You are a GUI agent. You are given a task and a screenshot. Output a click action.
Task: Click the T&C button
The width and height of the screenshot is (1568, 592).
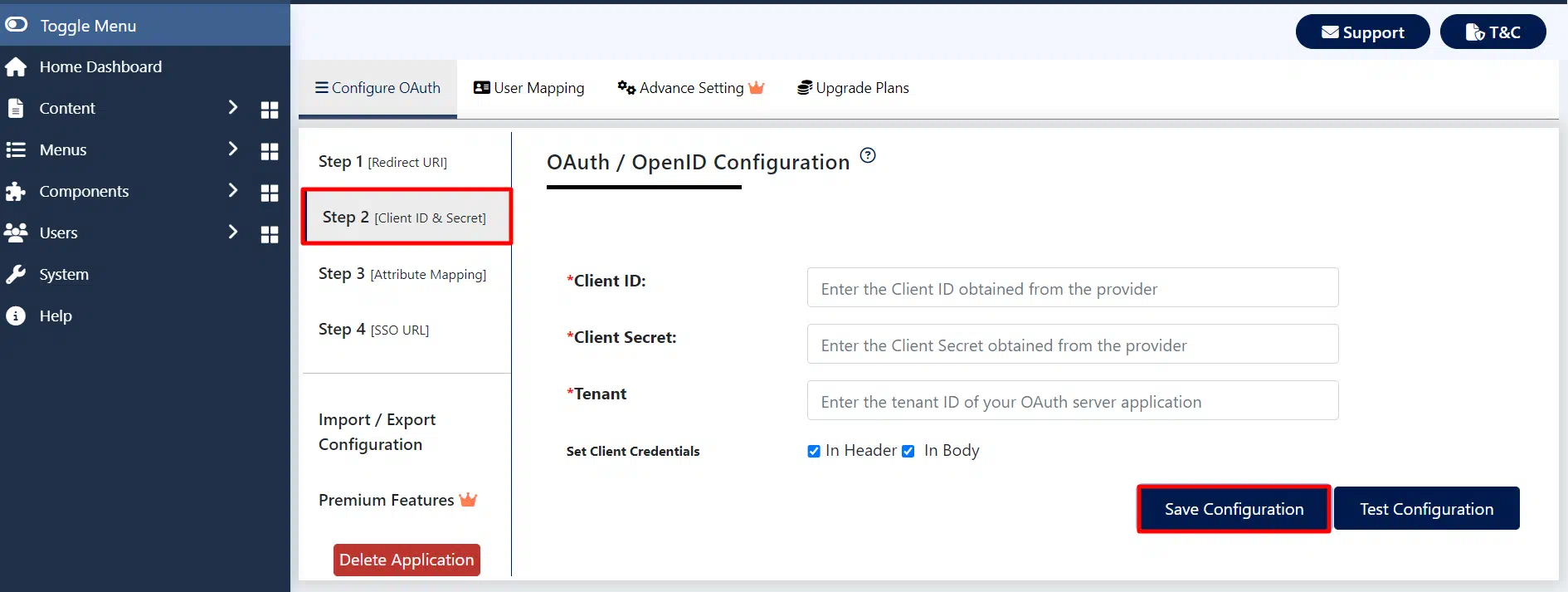(1493, 32)
